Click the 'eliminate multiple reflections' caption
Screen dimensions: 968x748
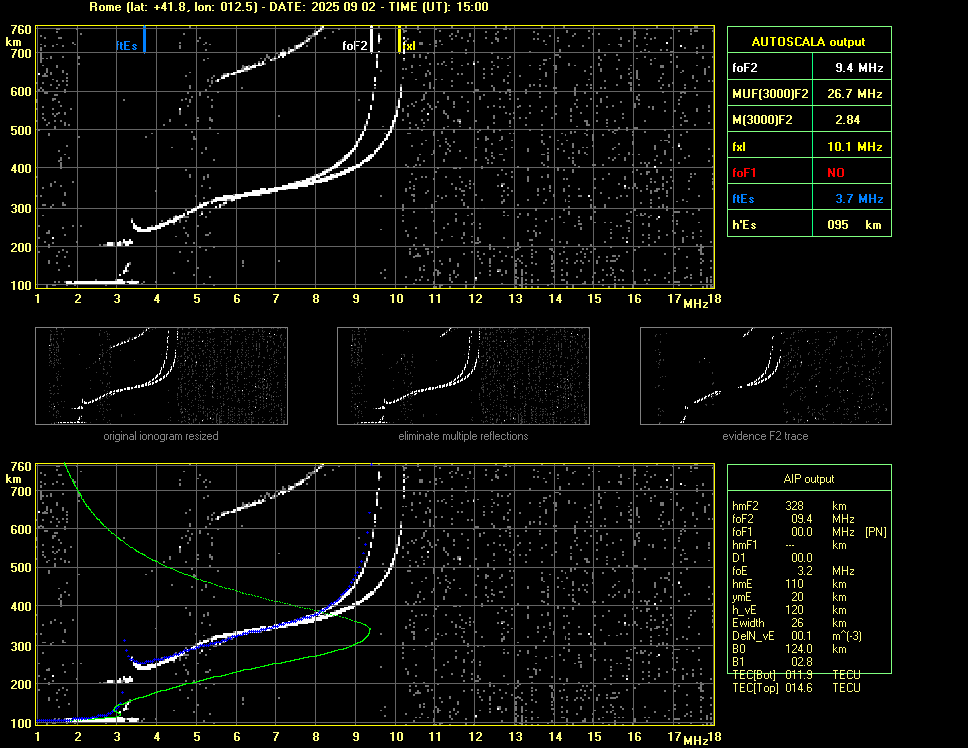[463, 436]
